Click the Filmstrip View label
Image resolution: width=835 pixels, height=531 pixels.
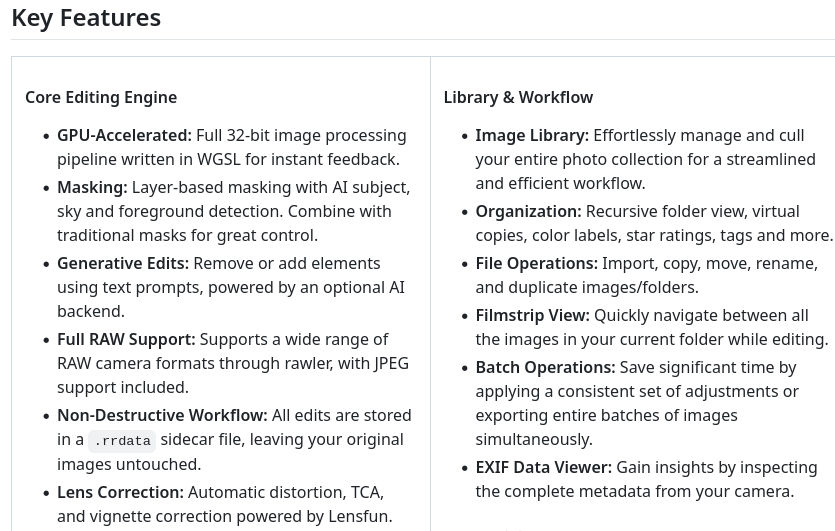pos(532,315)
